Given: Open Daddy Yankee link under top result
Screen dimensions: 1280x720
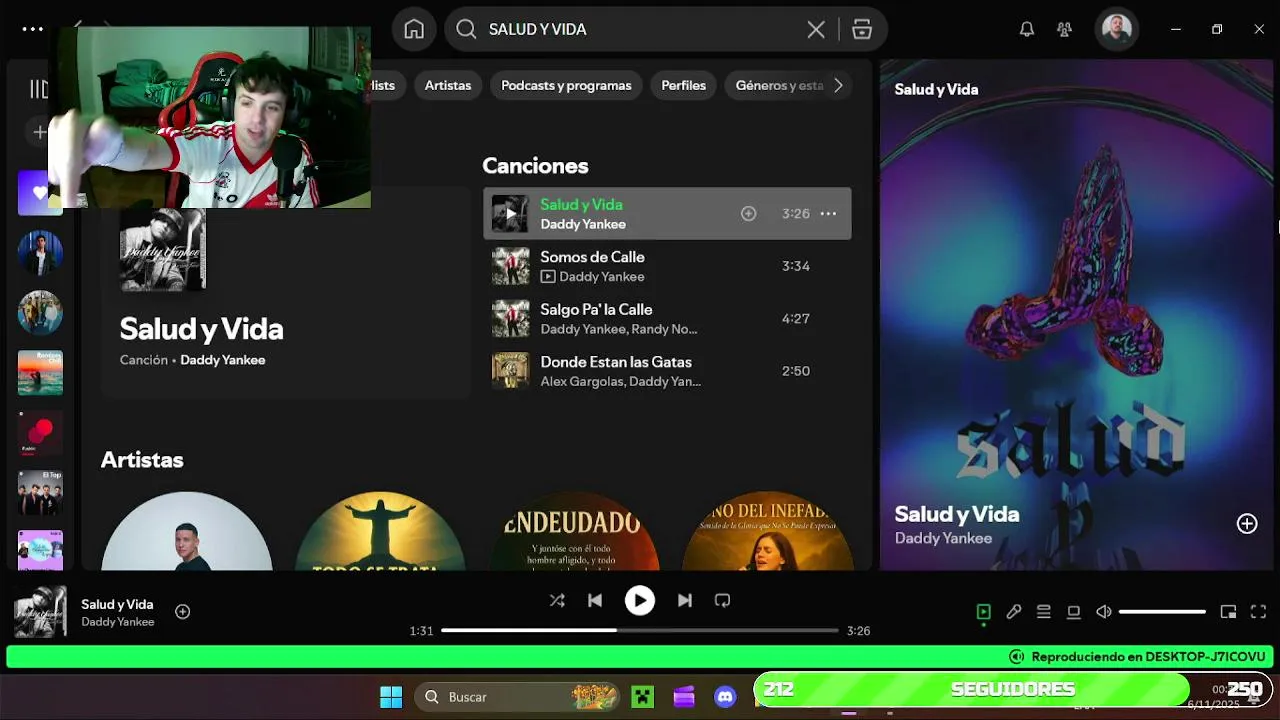Looking at the screenshot, I should [222, 360].
